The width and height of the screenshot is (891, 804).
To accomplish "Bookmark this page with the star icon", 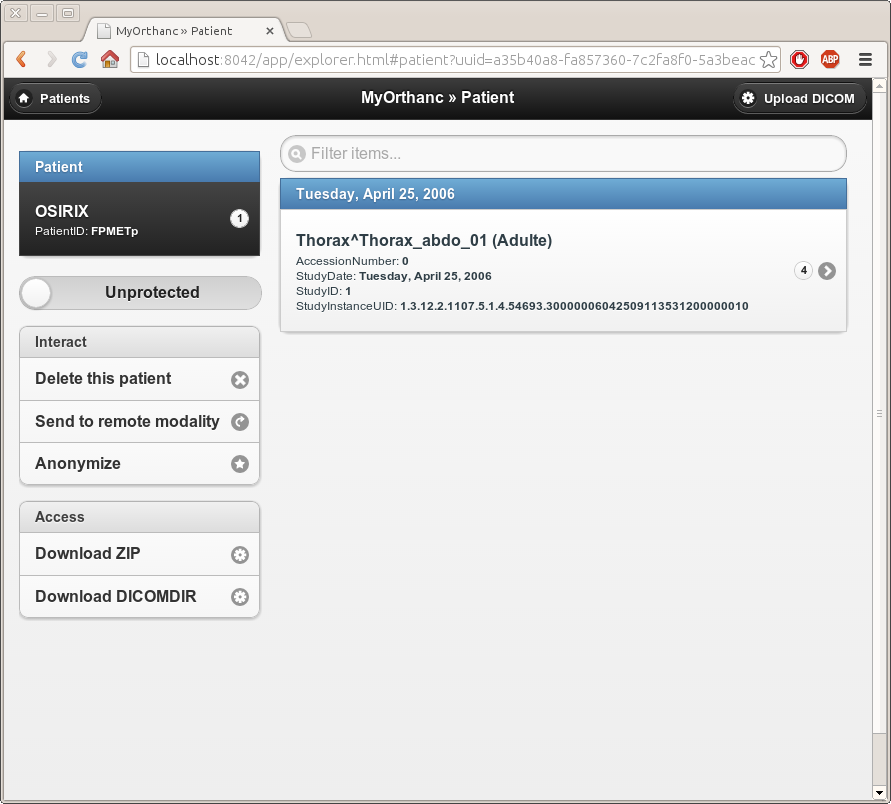I will click(768, 60).
